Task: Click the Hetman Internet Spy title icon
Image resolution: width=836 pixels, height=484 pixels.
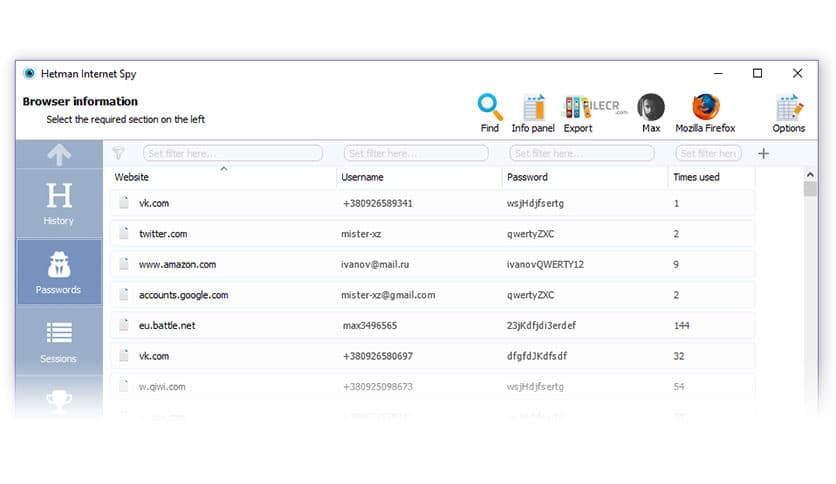Action: pyautogui.click(x=29, y=74)
